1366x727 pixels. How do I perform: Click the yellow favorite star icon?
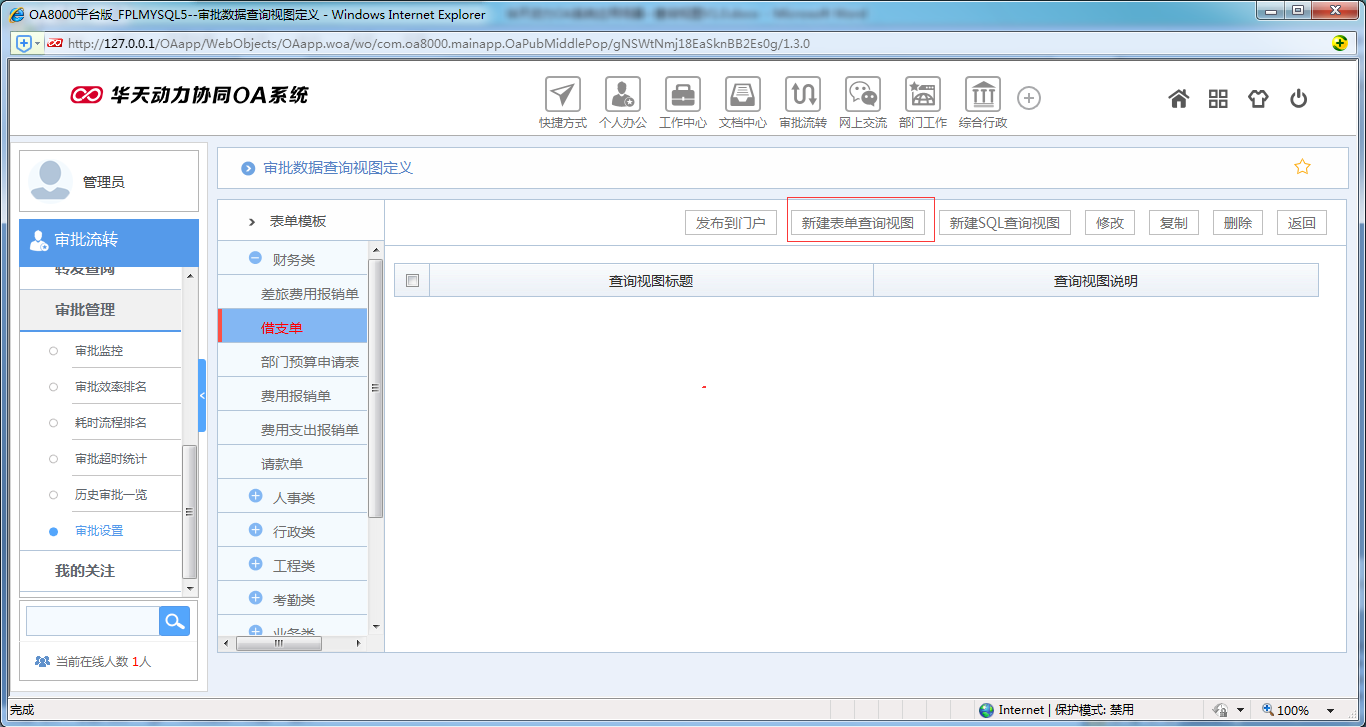tap(1302, 167)
